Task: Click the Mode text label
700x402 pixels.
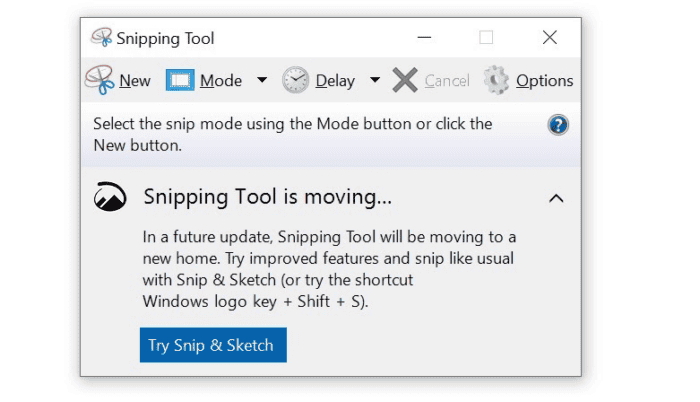Action: click(221, 81)
